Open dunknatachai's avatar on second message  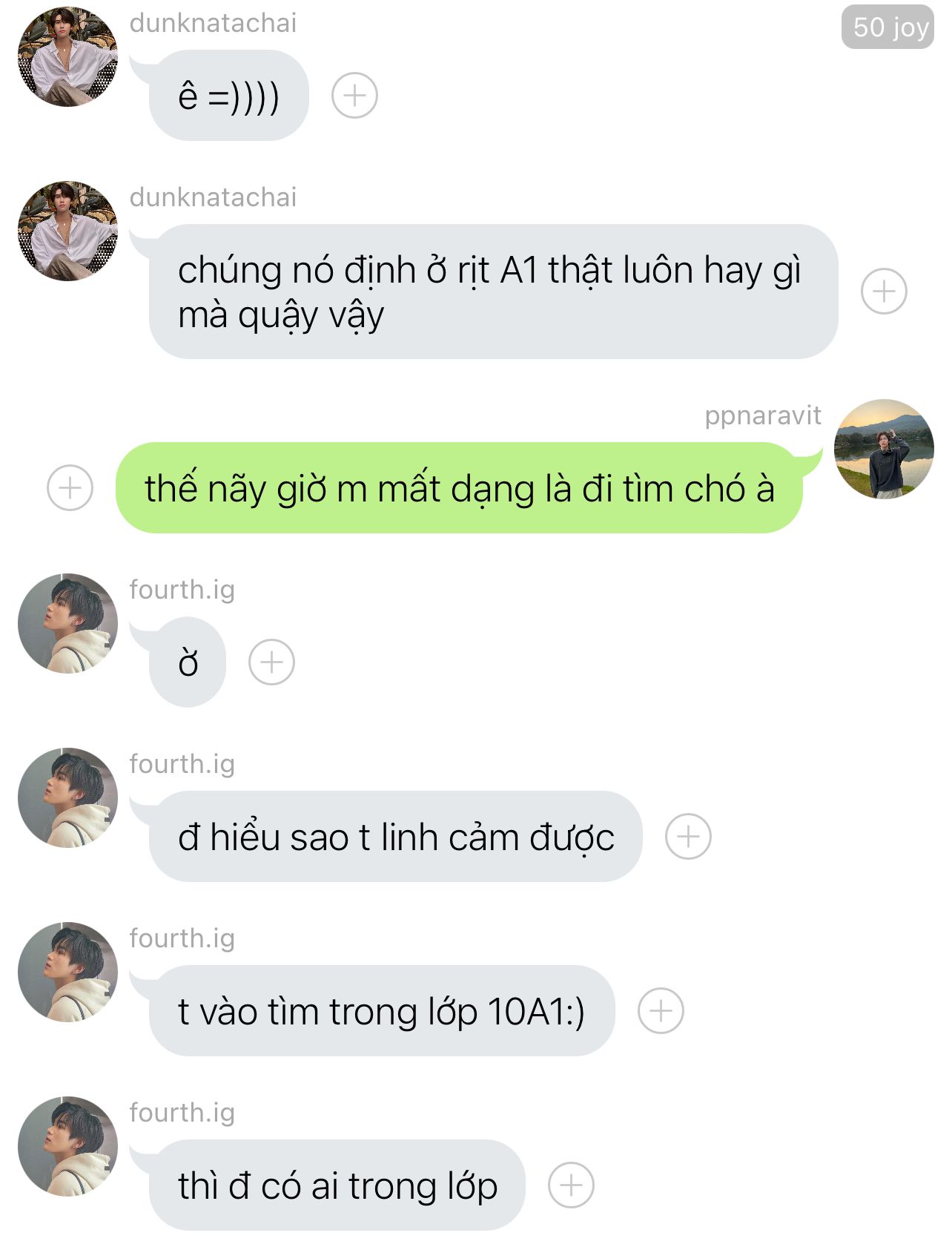click(x=67, y=231)
